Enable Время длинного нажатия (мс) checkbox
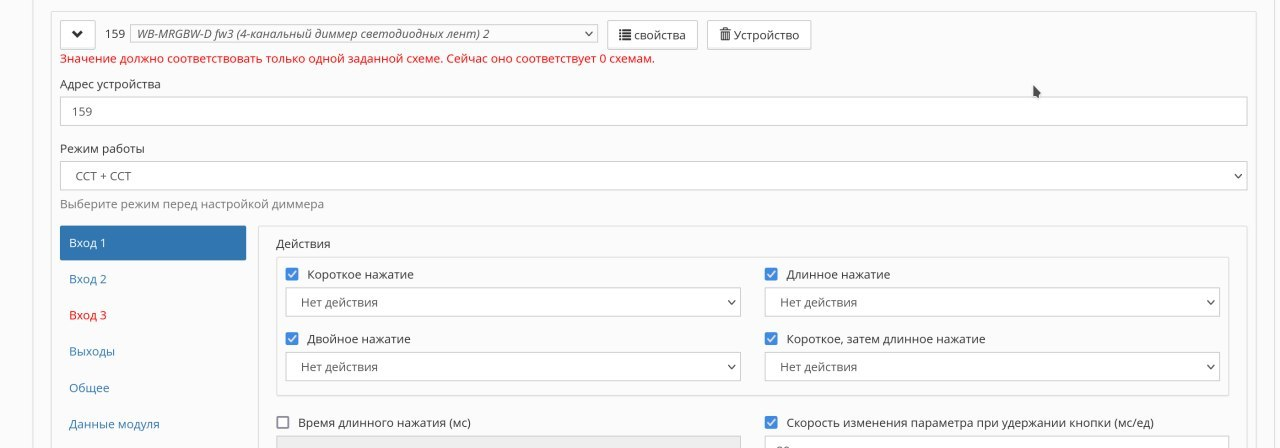The width and height of the screenshot is (1280, 448). coord(282,423)
